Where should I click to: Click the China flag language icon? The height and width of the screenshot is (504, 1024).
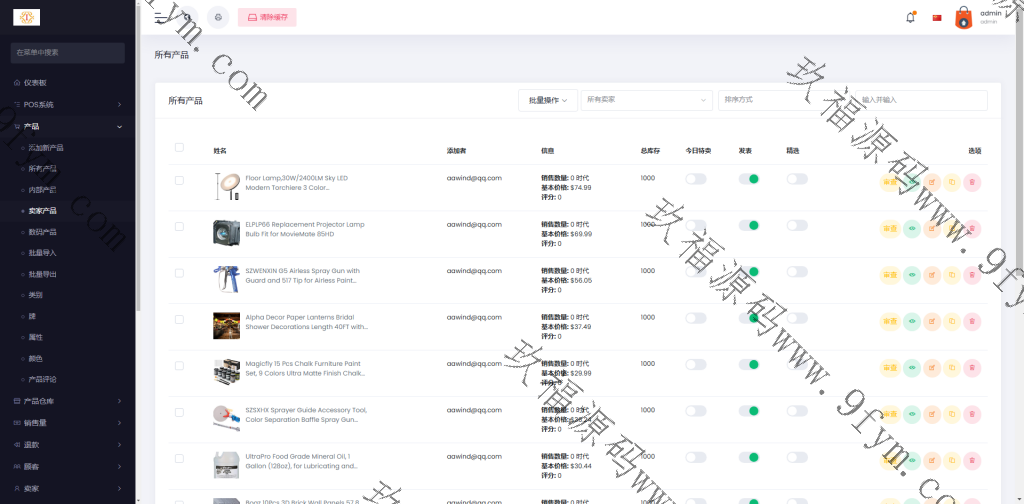[x=937, y=17]
